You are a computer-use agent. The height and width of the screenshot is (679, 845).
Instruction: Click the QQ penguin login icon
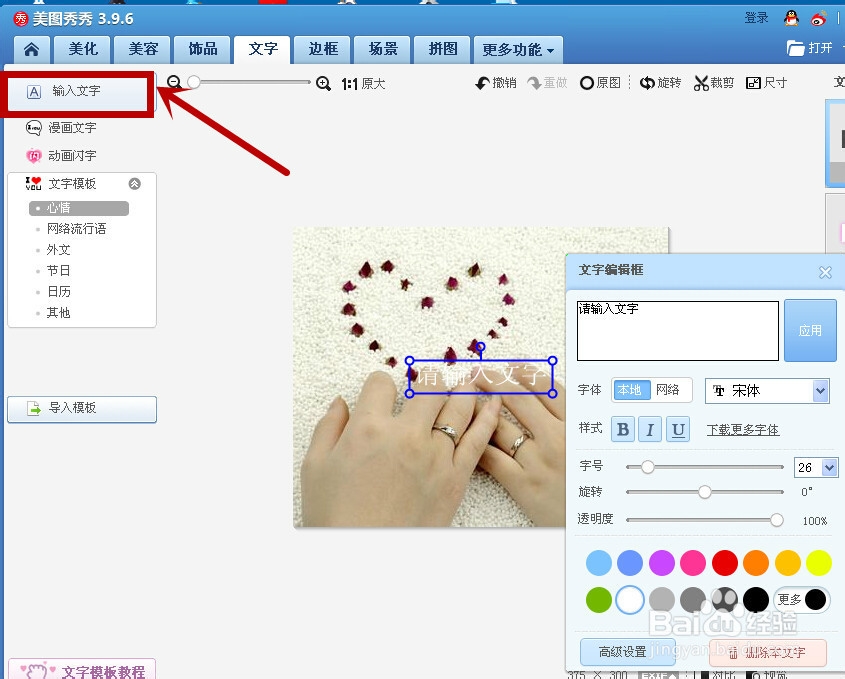click(791, 19)
